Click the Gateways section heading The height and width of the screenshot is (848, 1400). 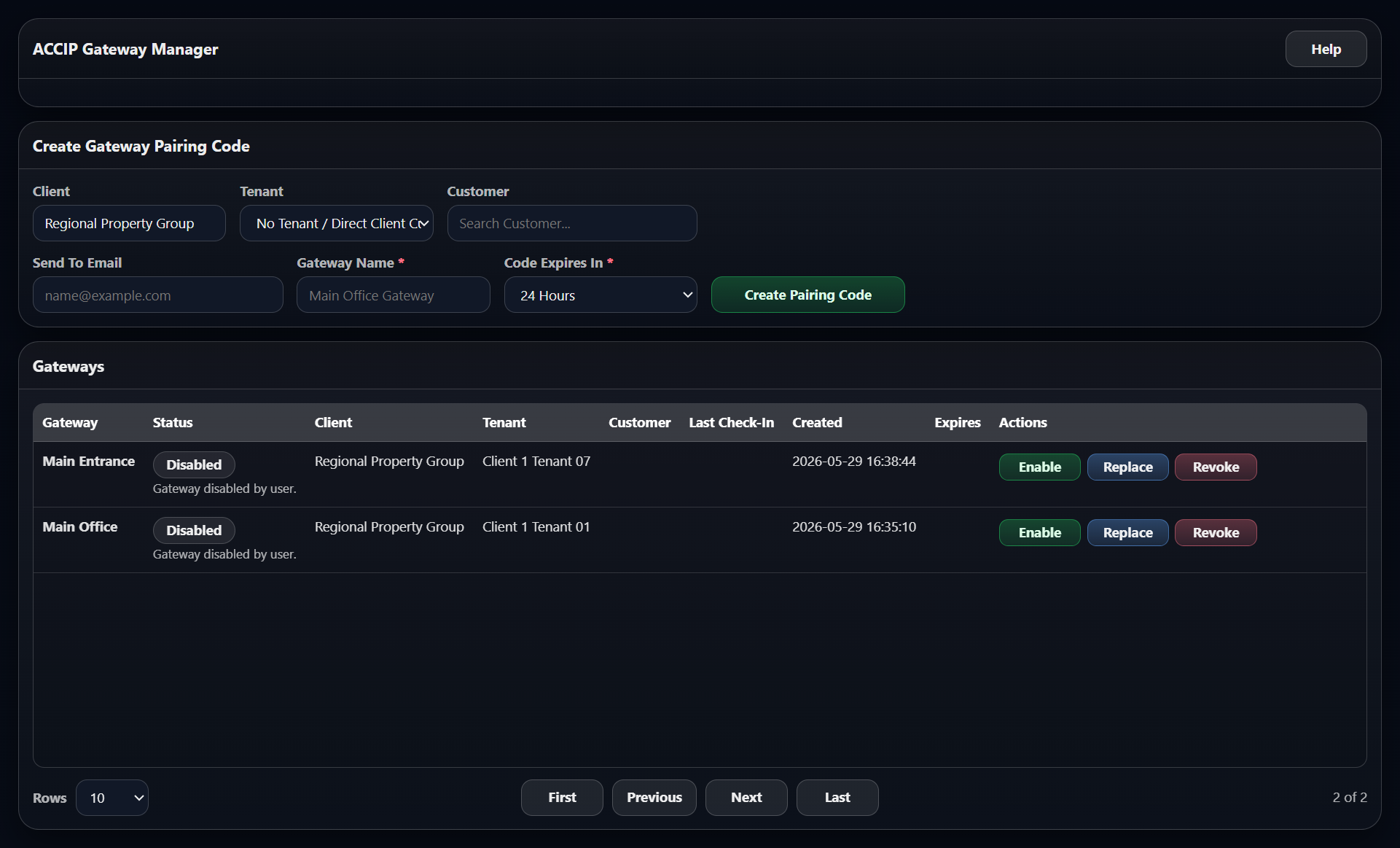(x=69, y=366)
